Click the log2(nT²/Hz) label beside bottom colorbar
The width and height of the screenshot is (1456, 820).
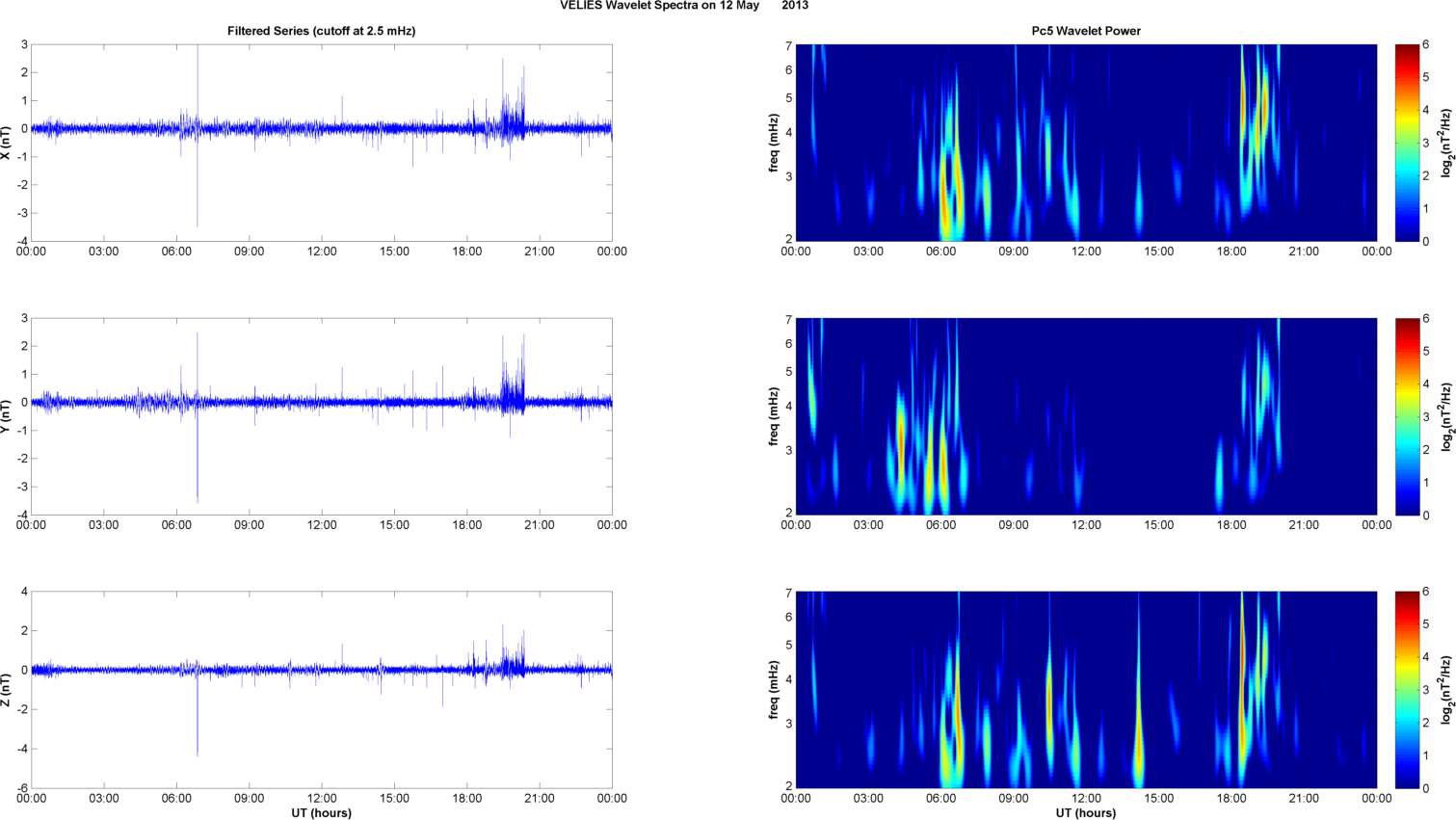[x=1446, y=690]
